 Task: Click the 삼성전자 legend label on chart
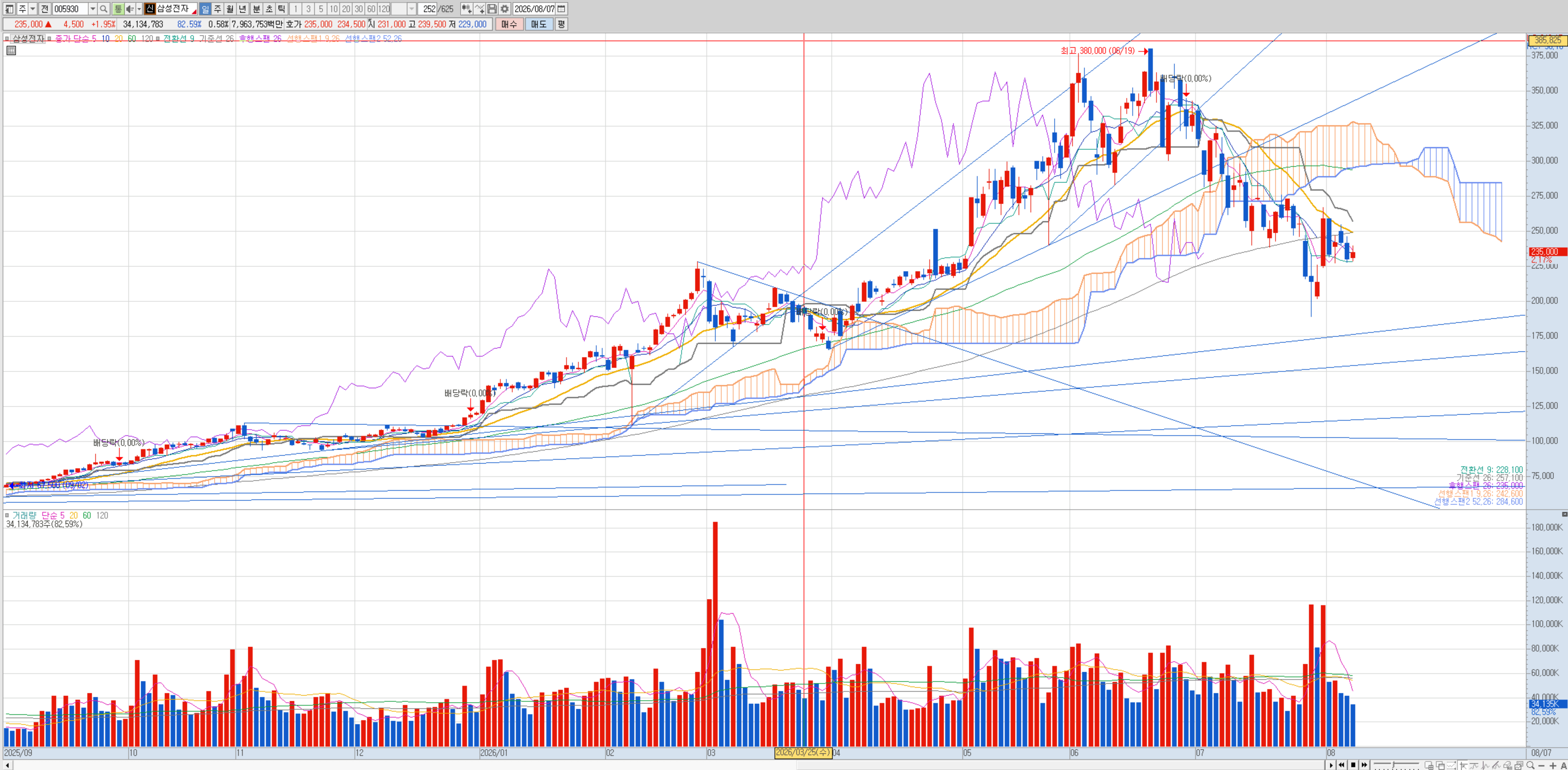point(28,38)
